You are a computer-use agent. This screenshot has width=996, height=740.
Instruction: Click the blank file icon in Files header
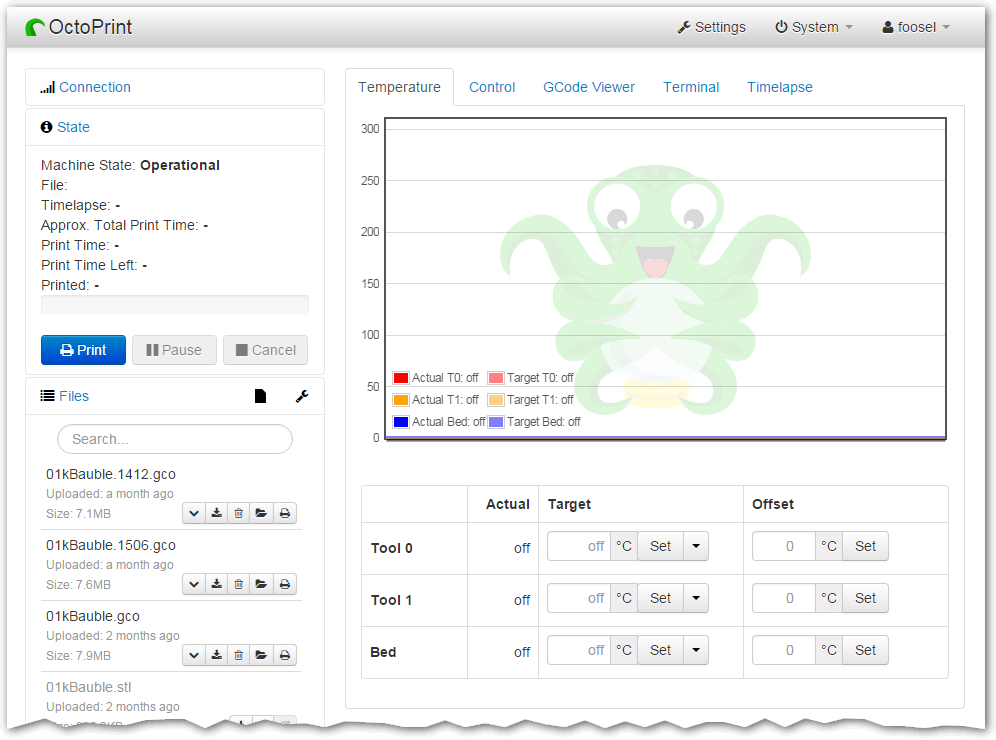[x=260, y=396]
